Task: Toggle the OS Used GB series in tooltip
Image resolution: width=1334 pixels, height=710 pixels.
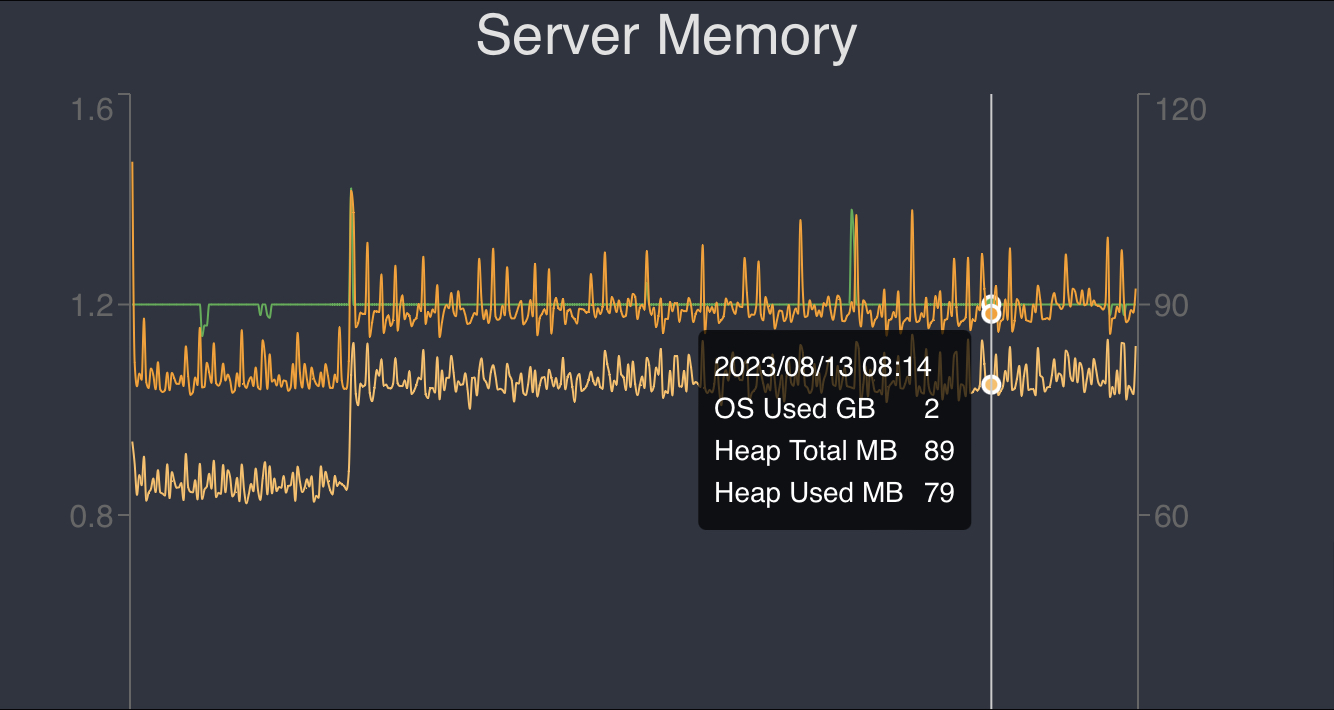Action: pyautogui.click(x=793, y=409)
